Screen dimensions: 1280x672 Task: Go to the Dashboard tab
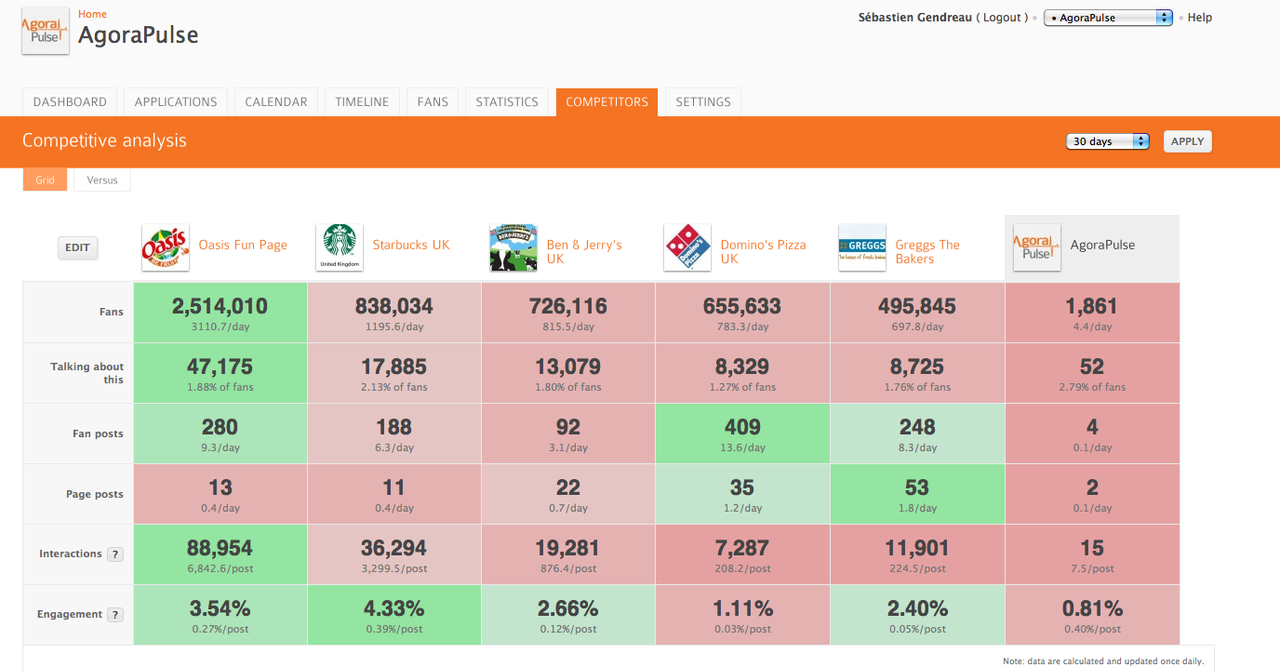70,102
